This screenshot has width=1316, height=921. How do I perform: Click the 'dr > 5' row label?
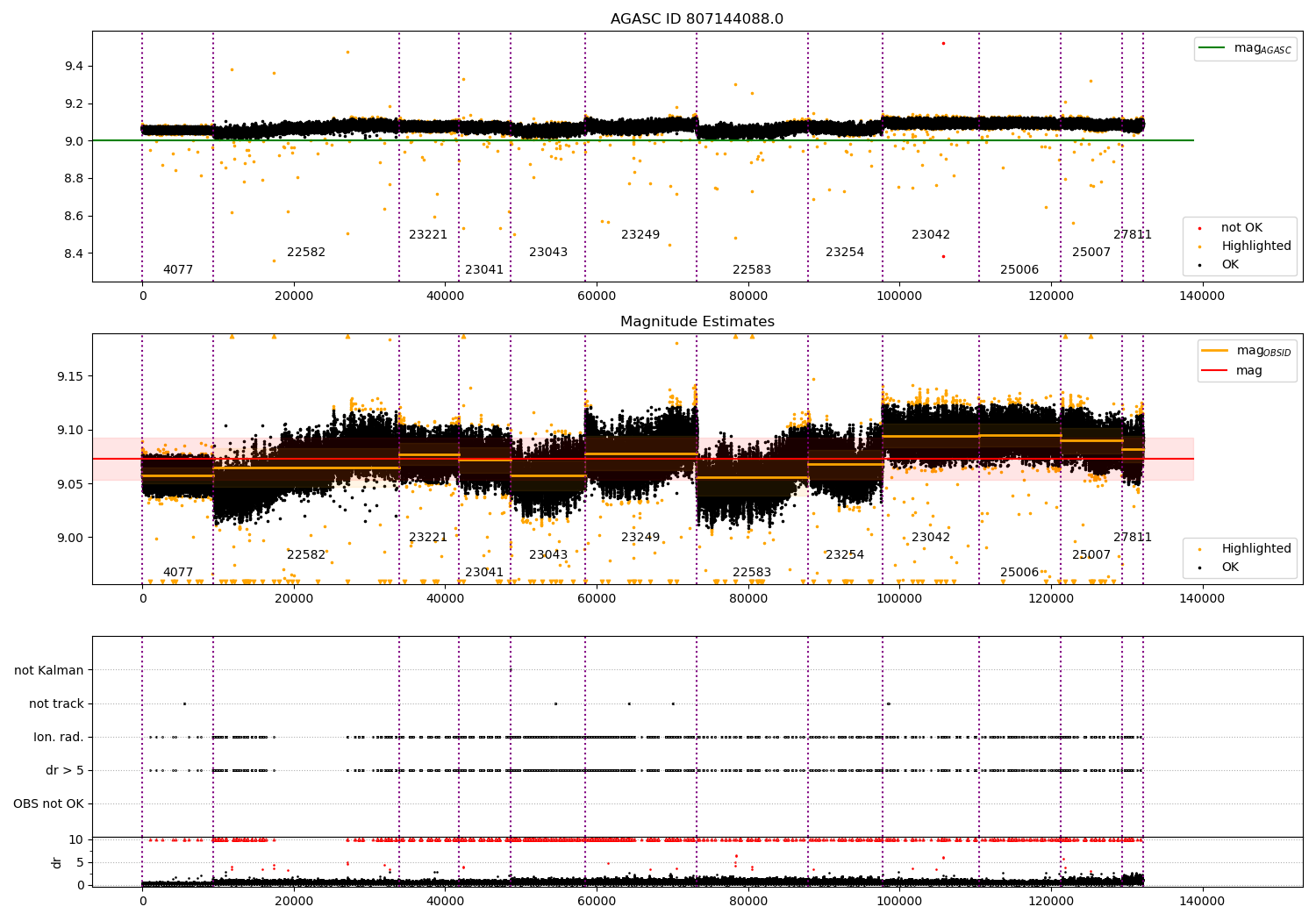point(65,770)
